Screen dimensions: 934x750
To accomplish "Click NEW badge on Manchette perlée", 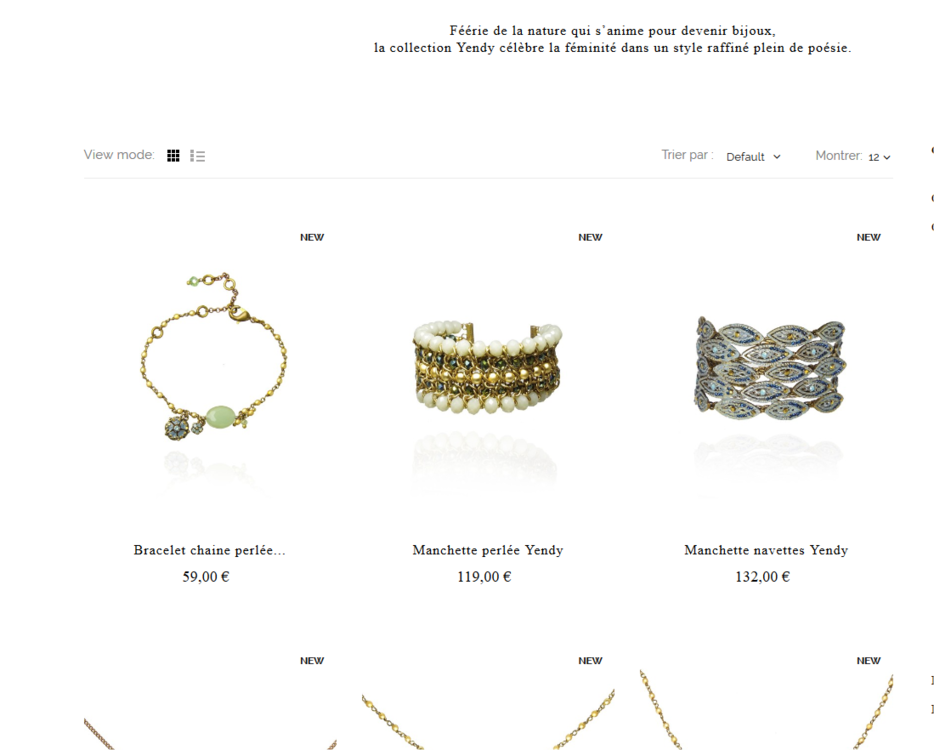I will (590, 237).
